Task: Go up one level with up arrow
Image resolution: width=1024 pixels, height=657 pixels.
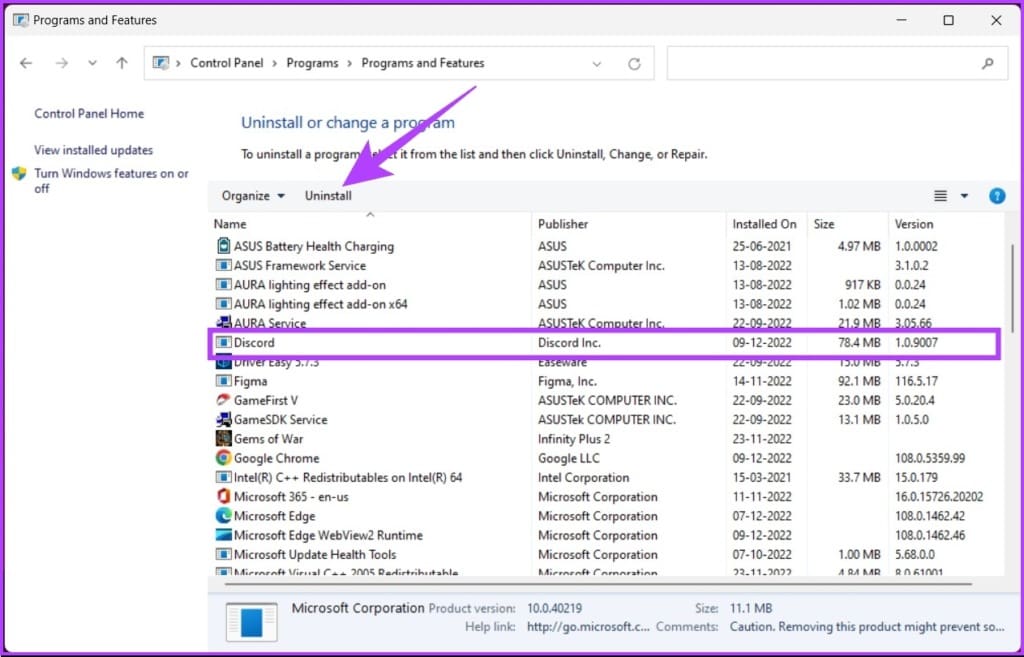Action: click(122, 63)
